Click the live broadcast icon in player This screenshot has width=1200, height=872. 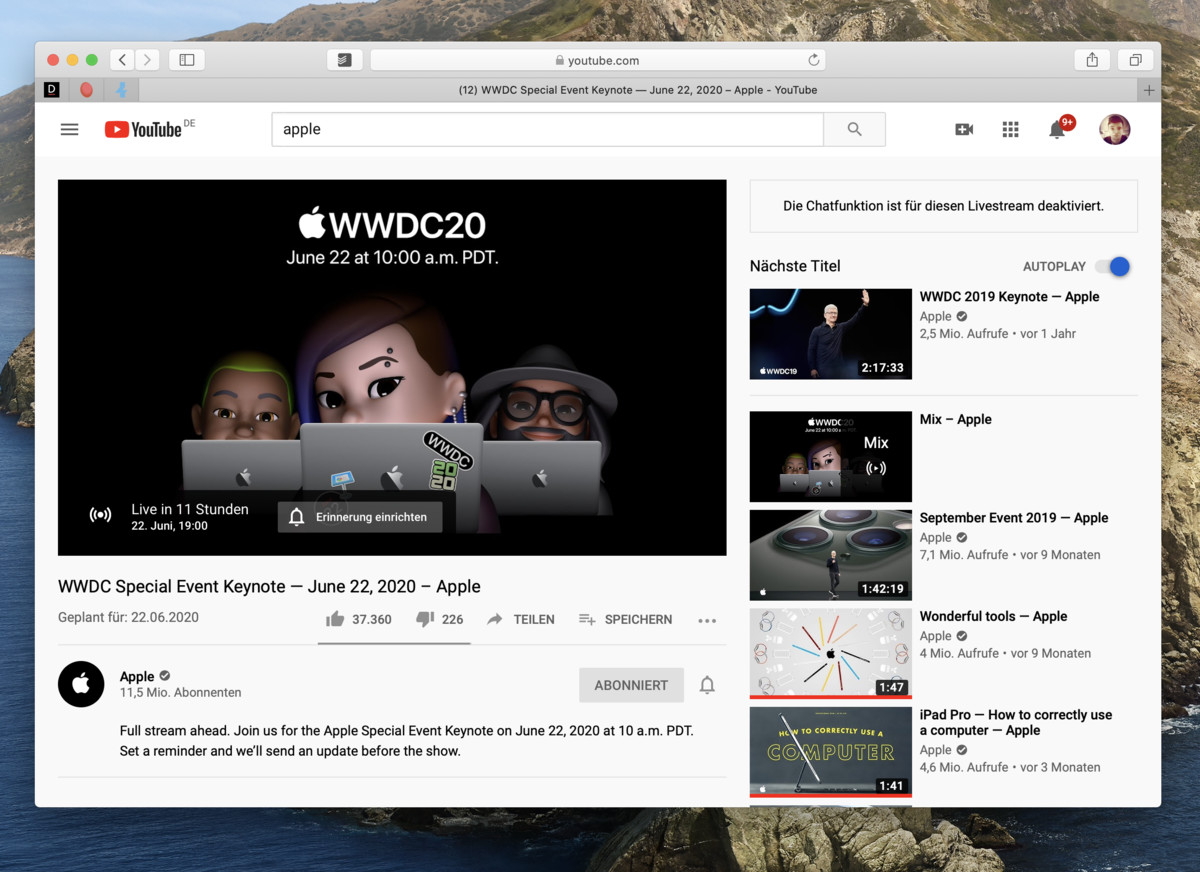100,516
